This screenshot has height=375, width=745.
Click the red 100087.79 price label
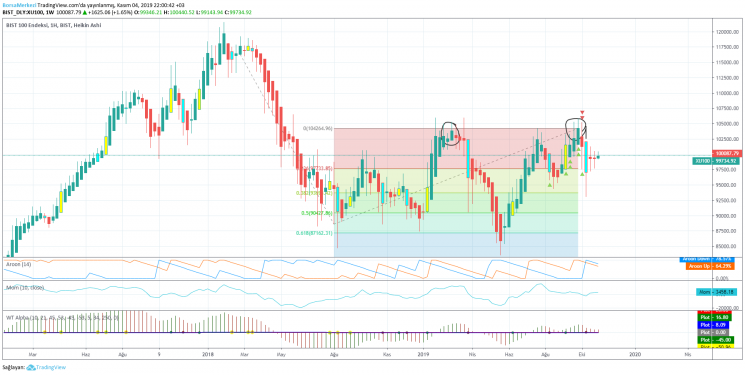pyautogui.click(x=727, y=154)
